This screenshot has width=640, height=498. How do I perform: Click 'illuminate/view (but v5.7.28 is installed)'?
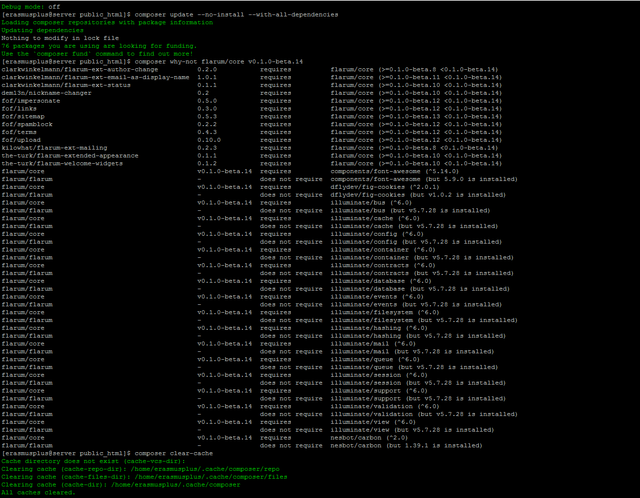(412, 430)
